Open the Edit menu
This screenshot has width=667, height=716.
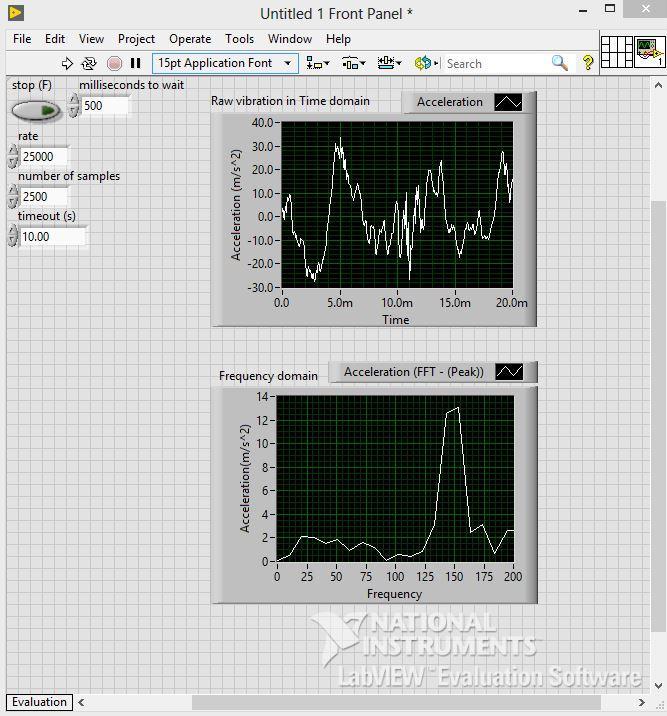click(55, 39)
